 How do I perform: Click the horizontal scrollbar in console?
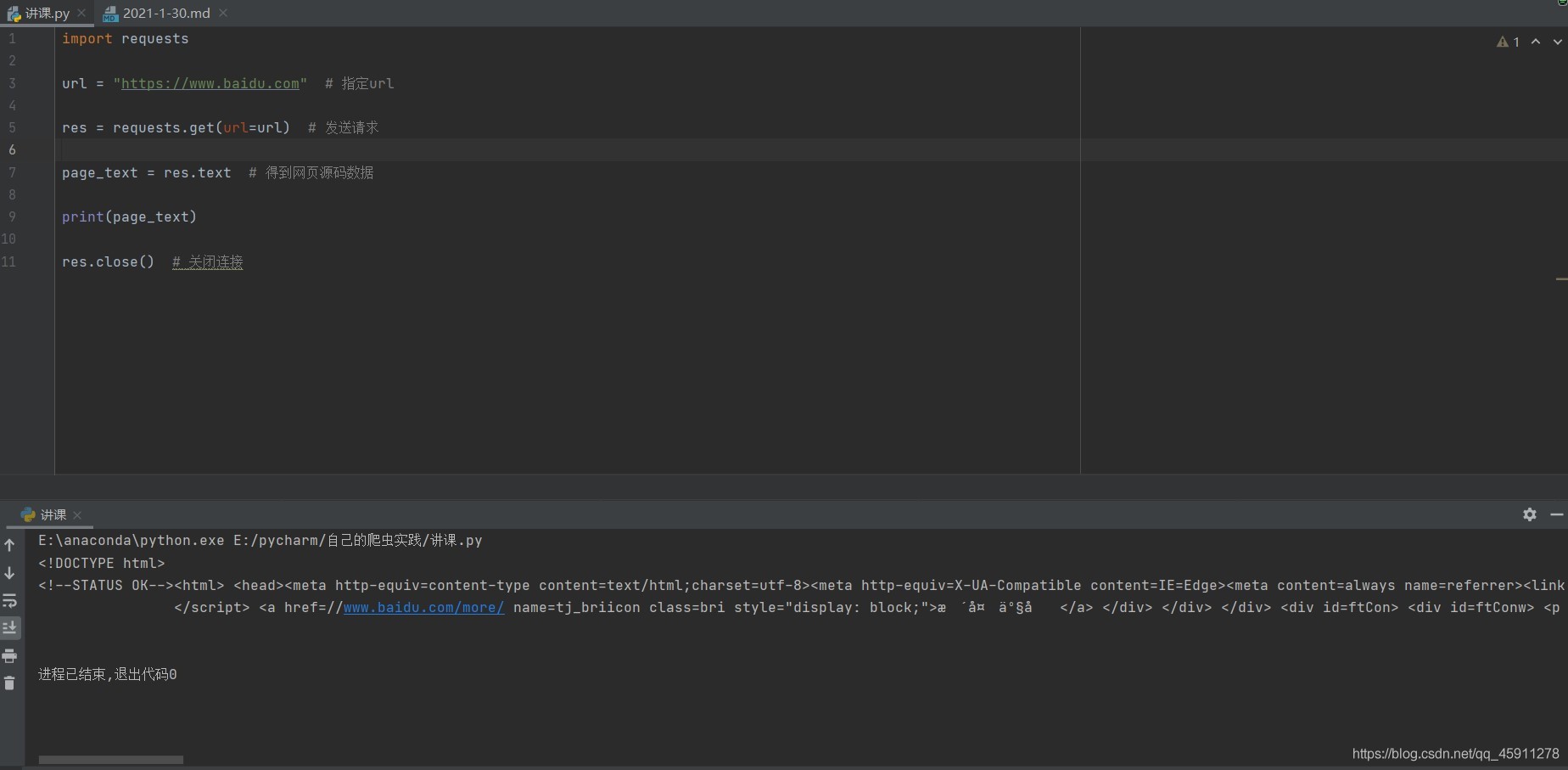tap(111, 760)
